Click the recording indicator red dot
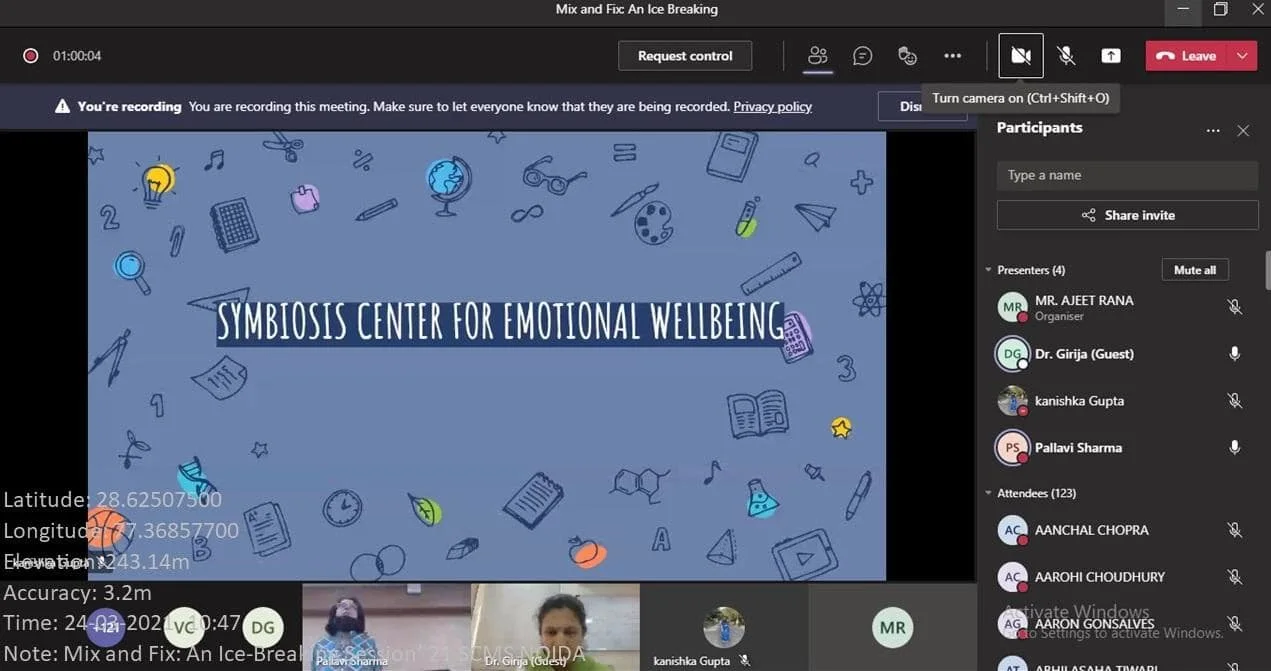Screen dimensions: 1271x671 [31, 56]
